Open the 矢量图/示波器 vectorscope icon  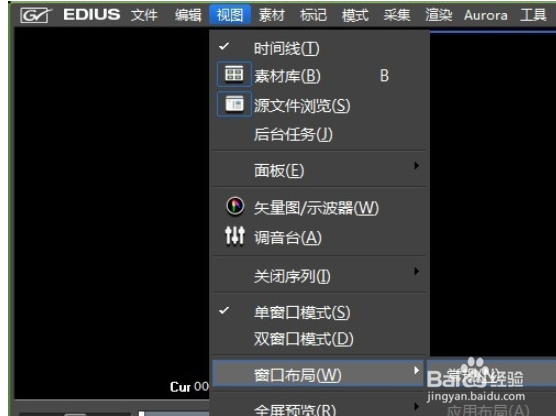coord(235,206)
